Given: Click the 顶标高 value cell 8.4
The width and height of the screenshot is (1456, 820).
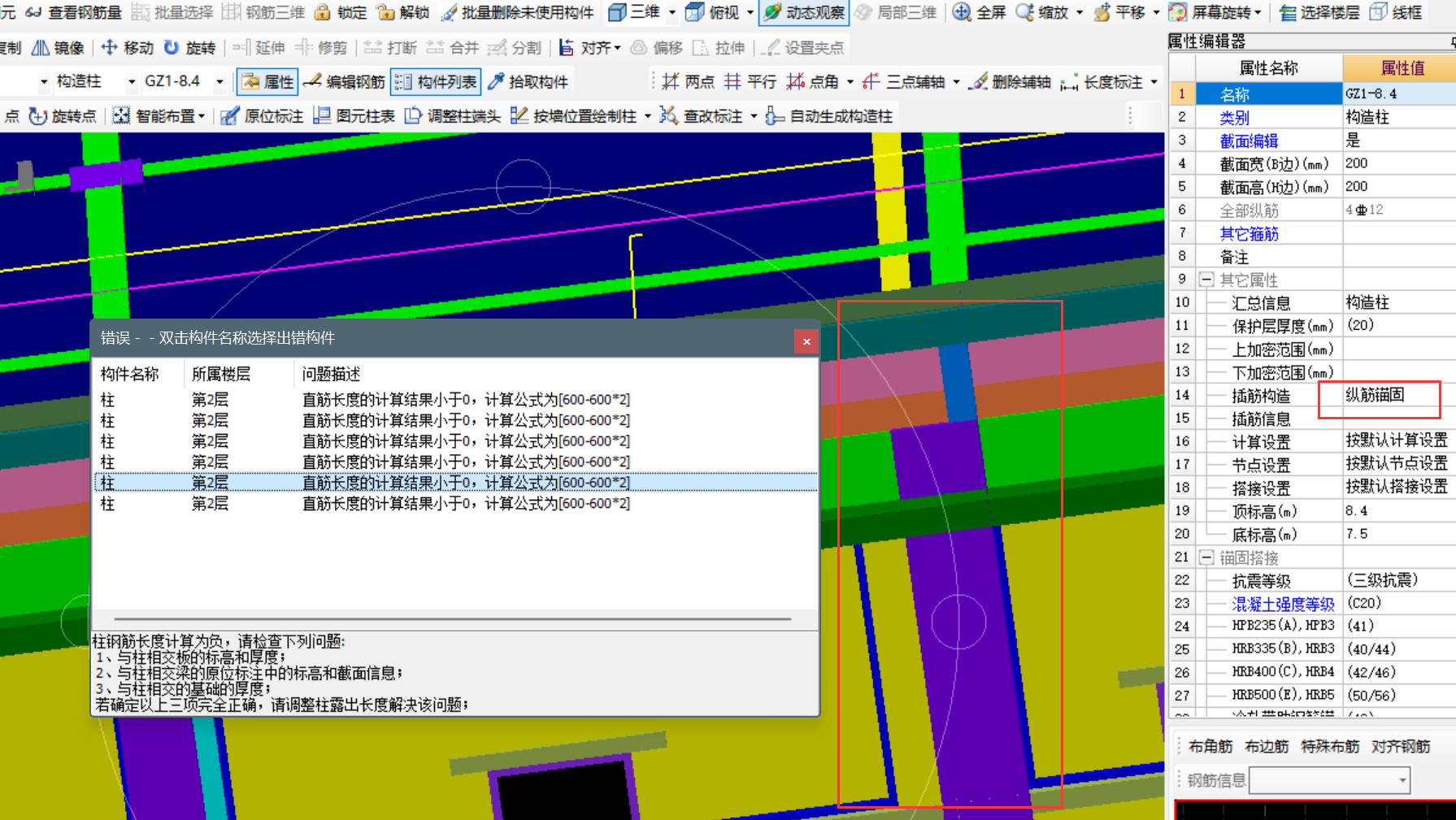Looking at the screenshot, I should 1398,511.
